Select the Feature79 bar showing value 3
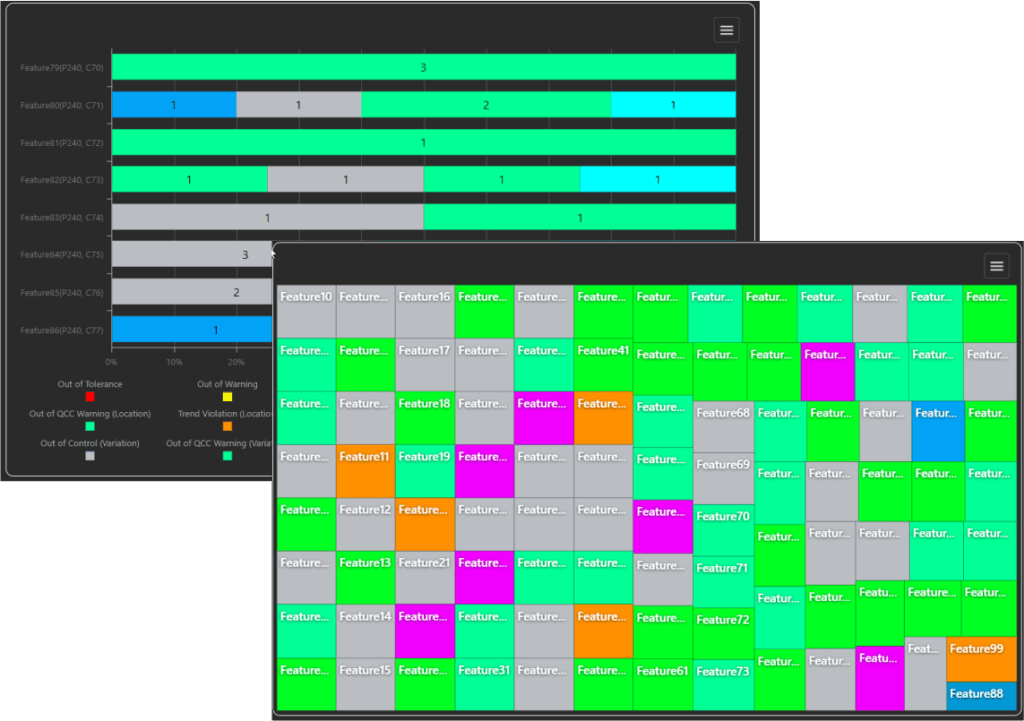This screenshot has height=721, width=1024. (x=423, y=67)
